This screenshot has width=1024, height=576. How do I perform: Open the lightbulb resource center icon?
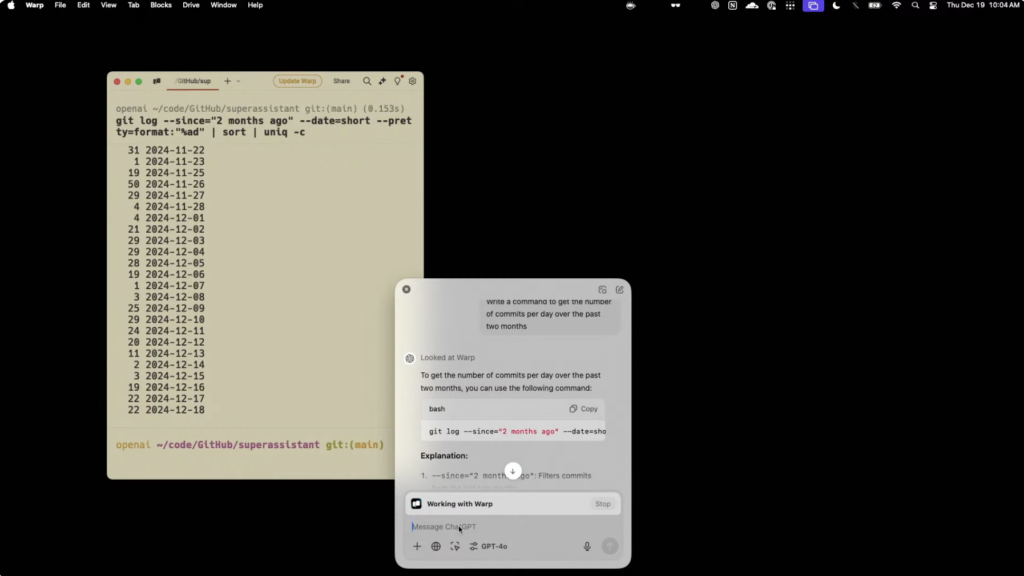[x=398, y=81]
